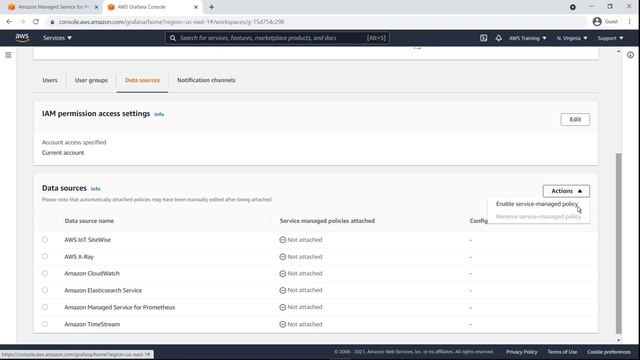Open the AWS Training account dropdown
This screenshot has width=640, height=360.
click(527, 38)
